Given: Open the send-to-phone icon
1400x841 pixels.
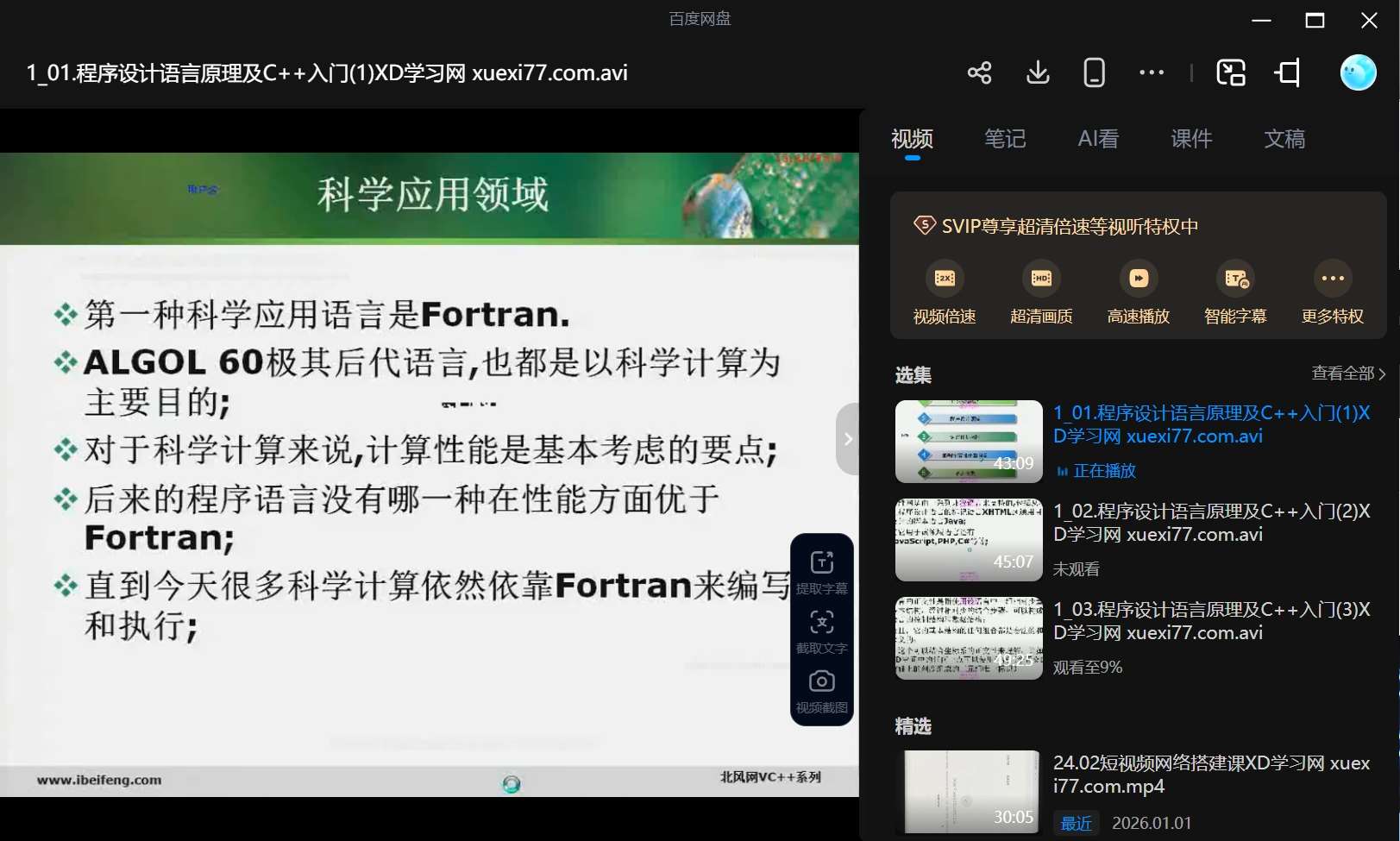Looking at the screenshot, I should coord(1094,72).
